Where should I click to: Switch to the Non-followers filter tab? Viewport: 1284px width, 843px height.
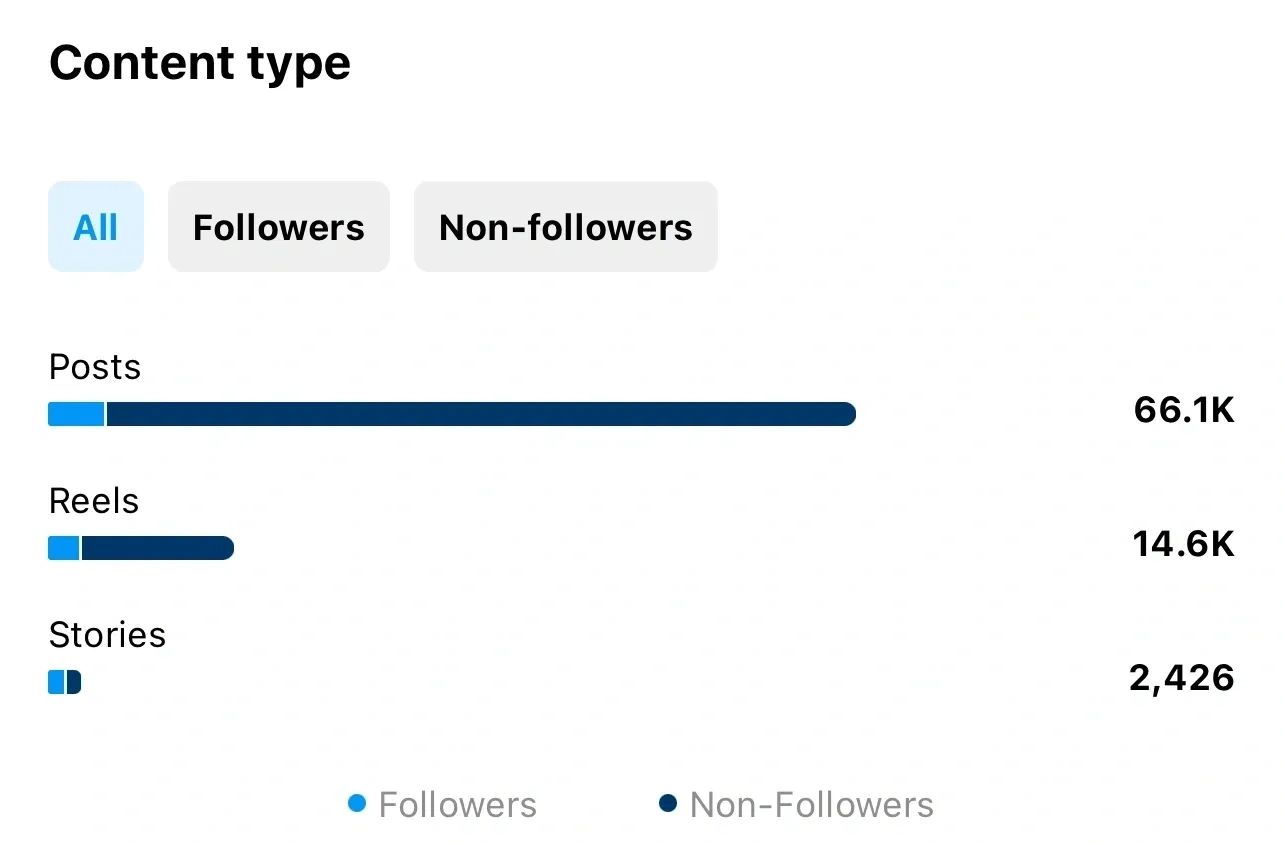click(x=566, y=227)
